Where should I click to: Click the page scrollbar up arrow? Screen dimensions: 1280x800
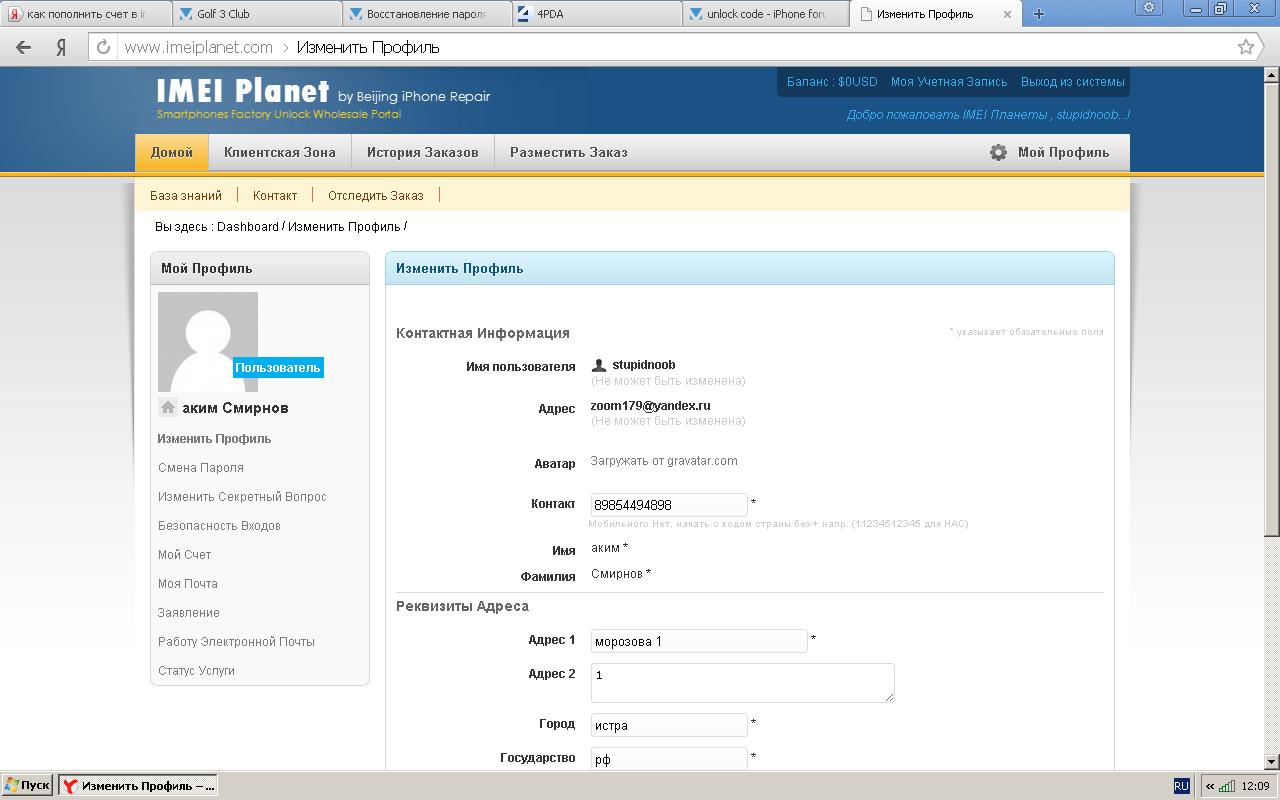click(x=1272, y=74)
